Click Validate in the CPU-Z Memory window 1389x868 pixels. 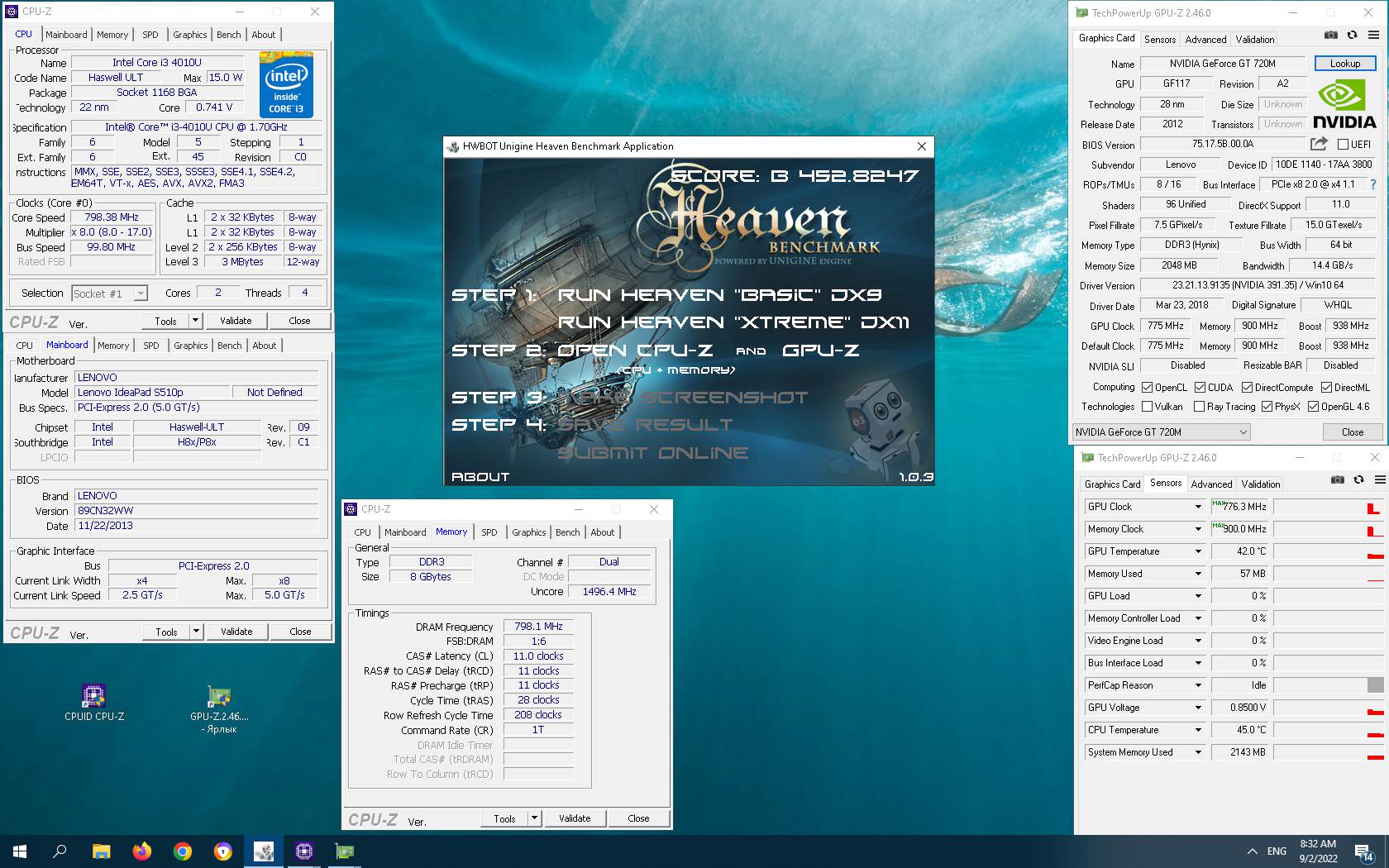click(575, 818)
